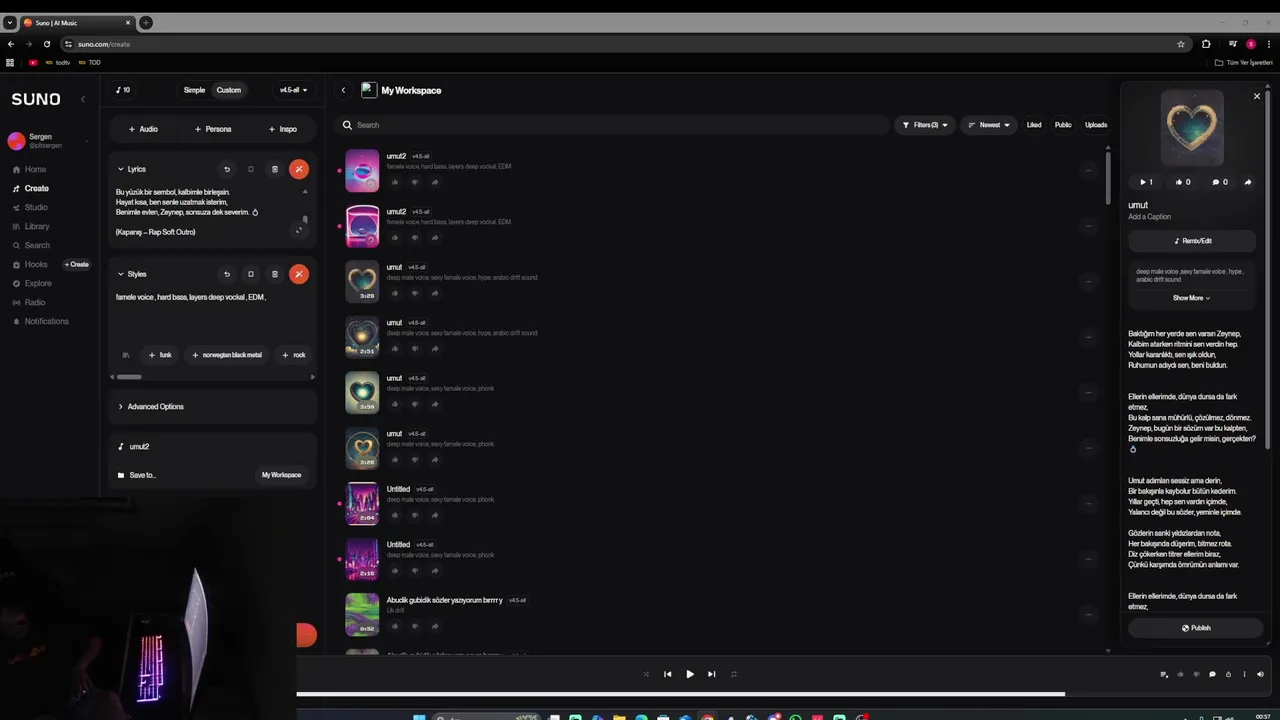Collapse the SUNO sidebar arrow
This screenshot has height=720, width=1280.
click(x=83, y=99)
